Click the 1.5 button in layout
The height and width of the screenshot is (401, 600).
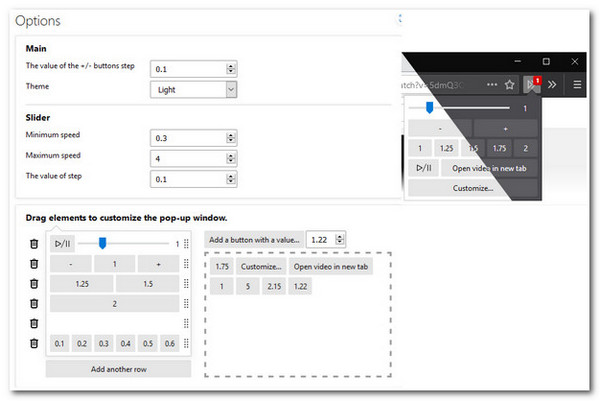coord(148,284)
